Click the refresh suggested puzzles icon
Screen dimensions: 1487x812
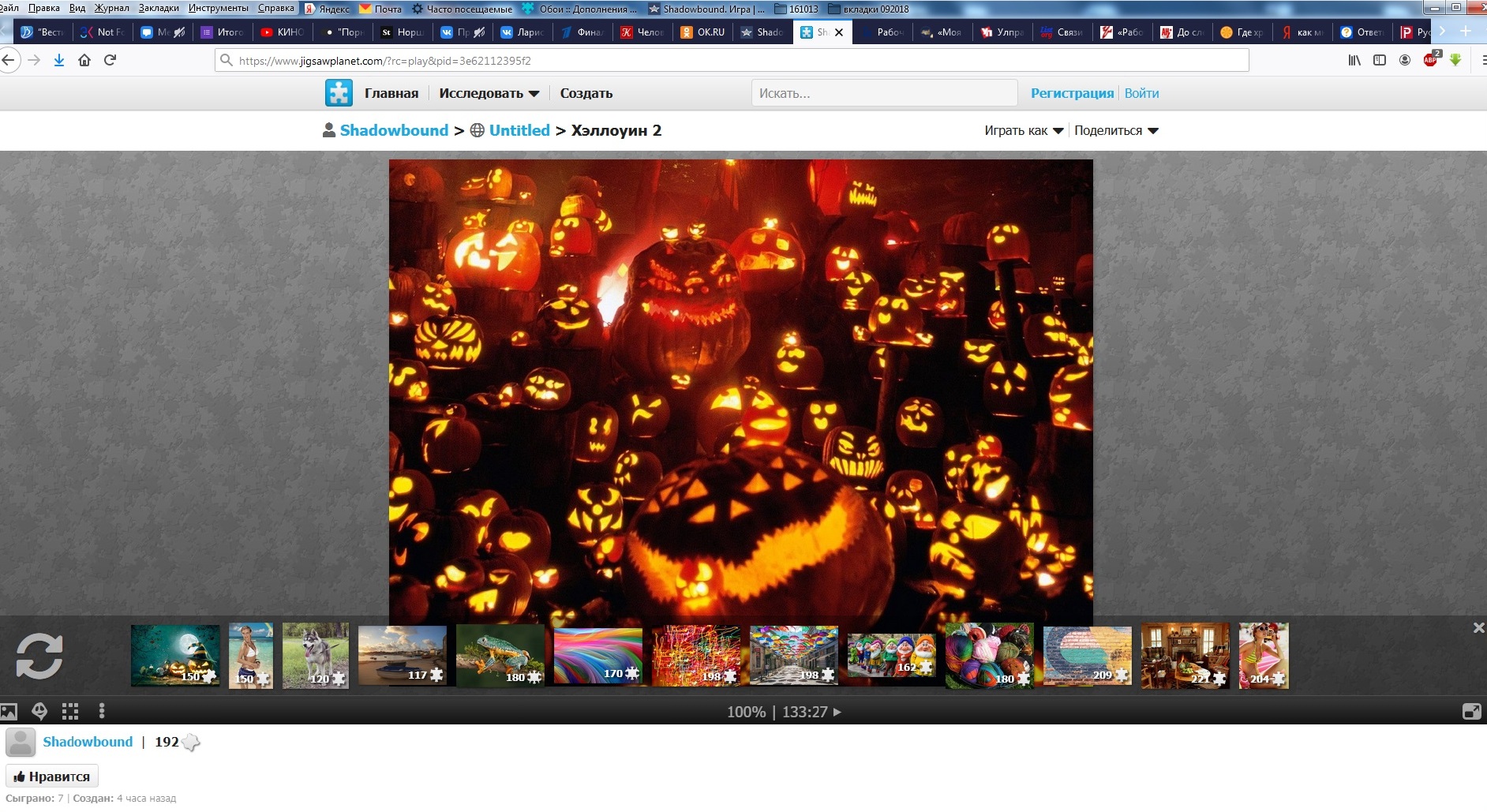click(39, 656)
